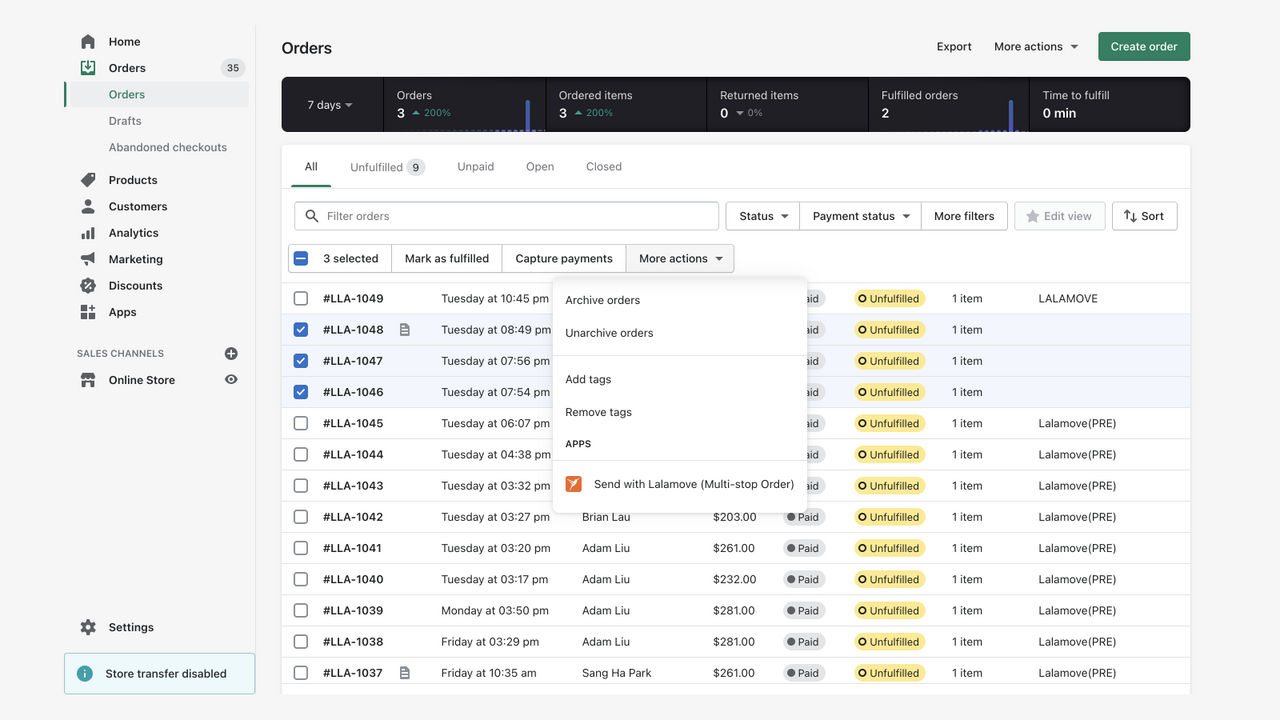Click the Create order button
The height and width of the screenshot is (720, 1280).
pyautogui.click(x=1143, y=46)
